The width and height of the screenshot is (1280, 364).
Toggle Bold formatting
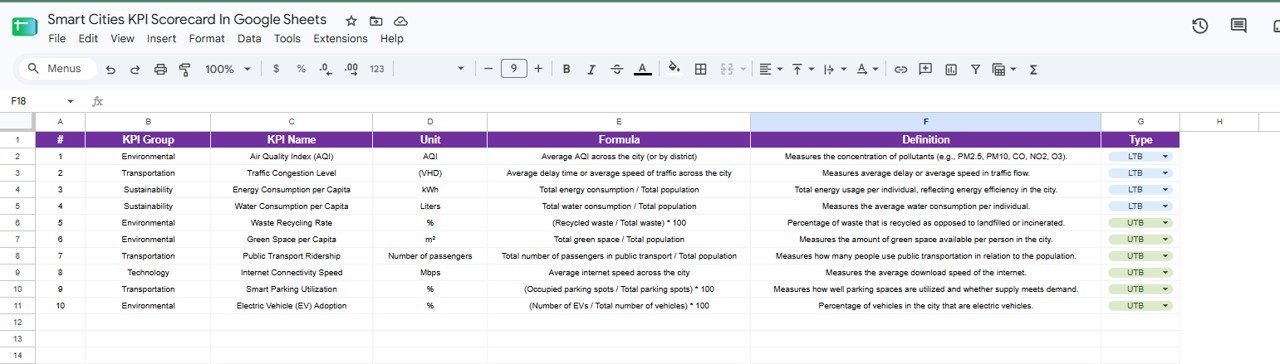pos(566,69)
